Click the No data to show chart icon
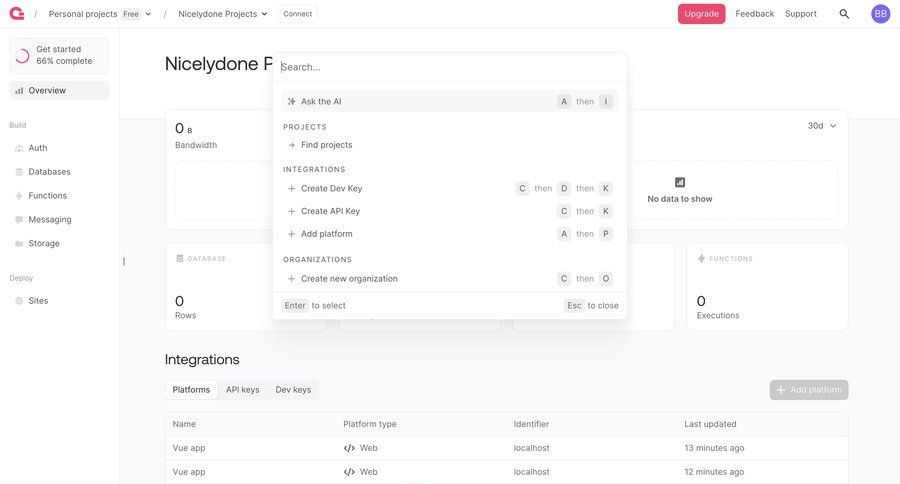 [680, 183]
